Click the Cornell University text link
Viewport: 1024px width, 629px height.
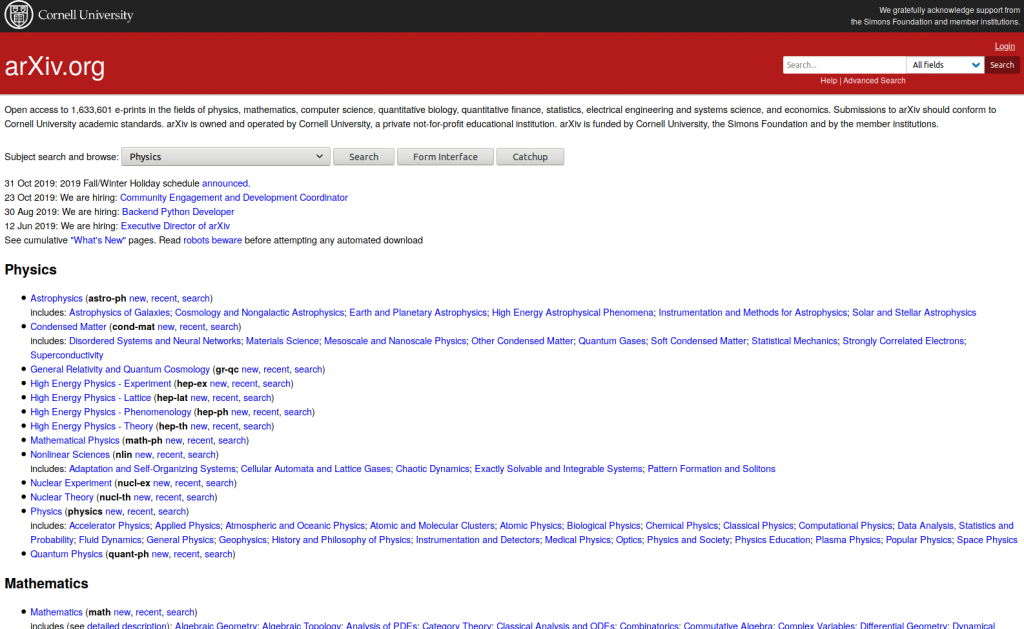86,15
